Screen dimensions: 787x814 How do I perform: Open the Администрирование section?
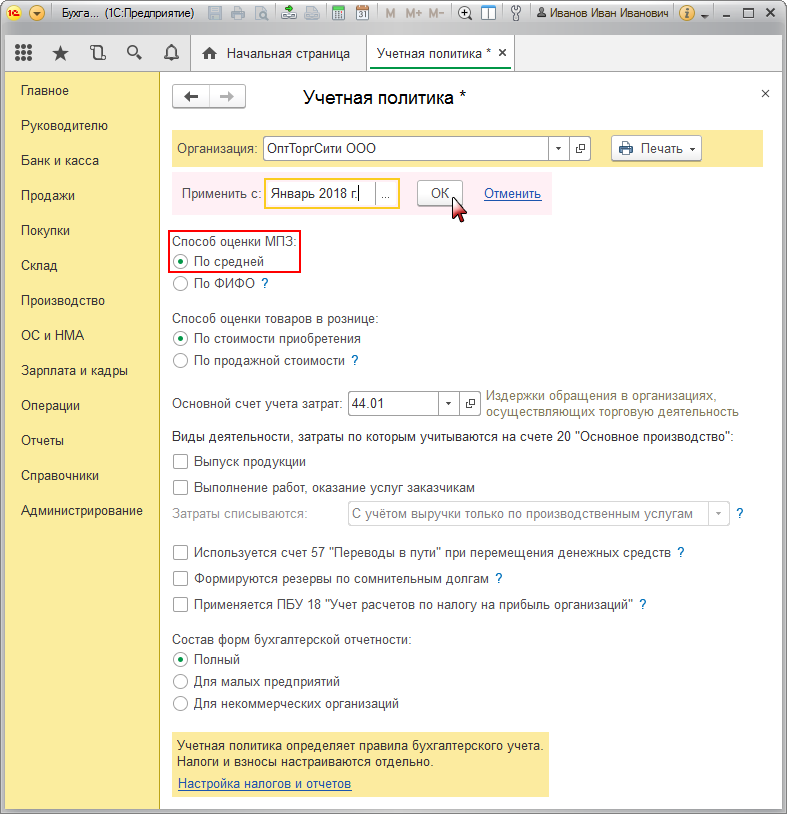[x=82, y=510]
